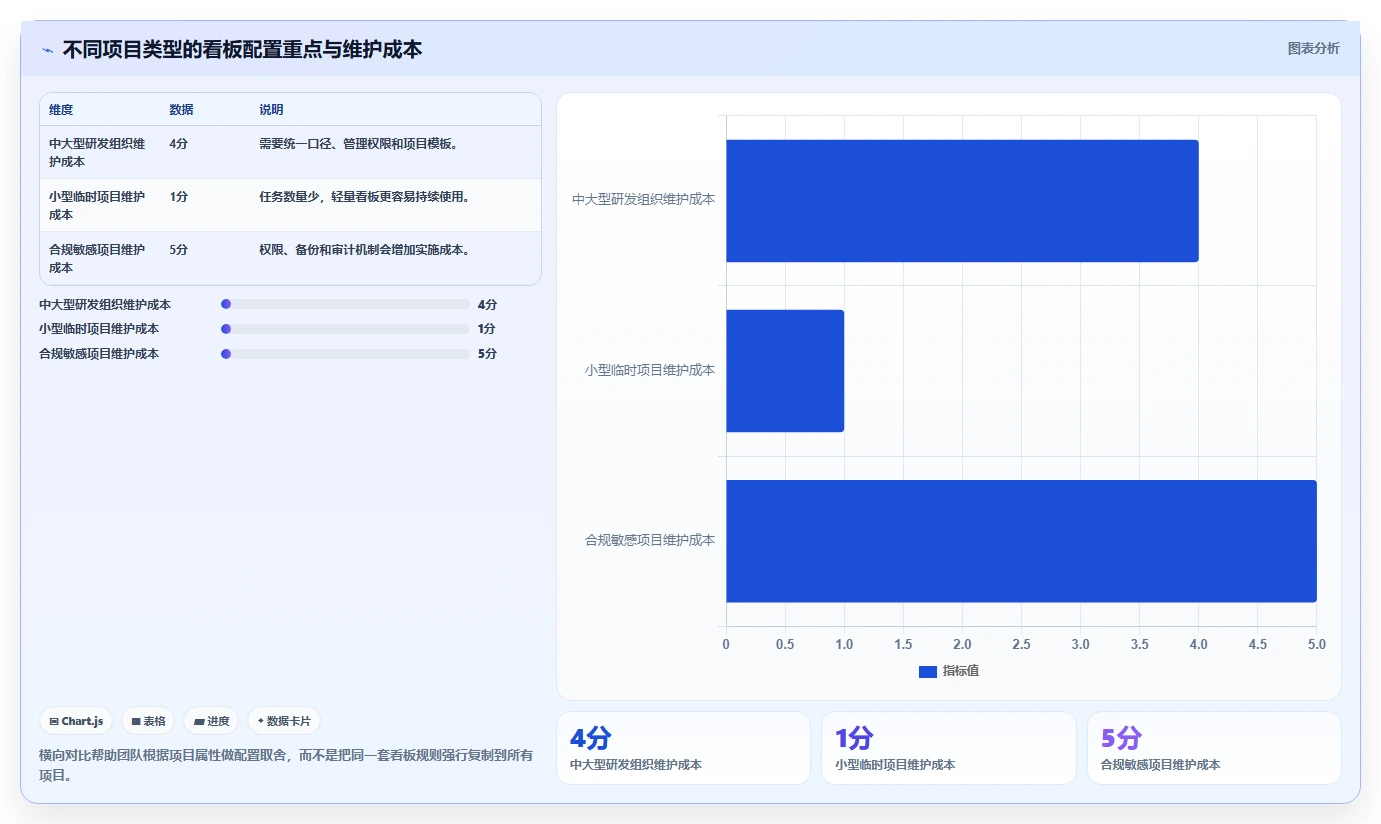Click the 5分 value in the table

point(179,250)
